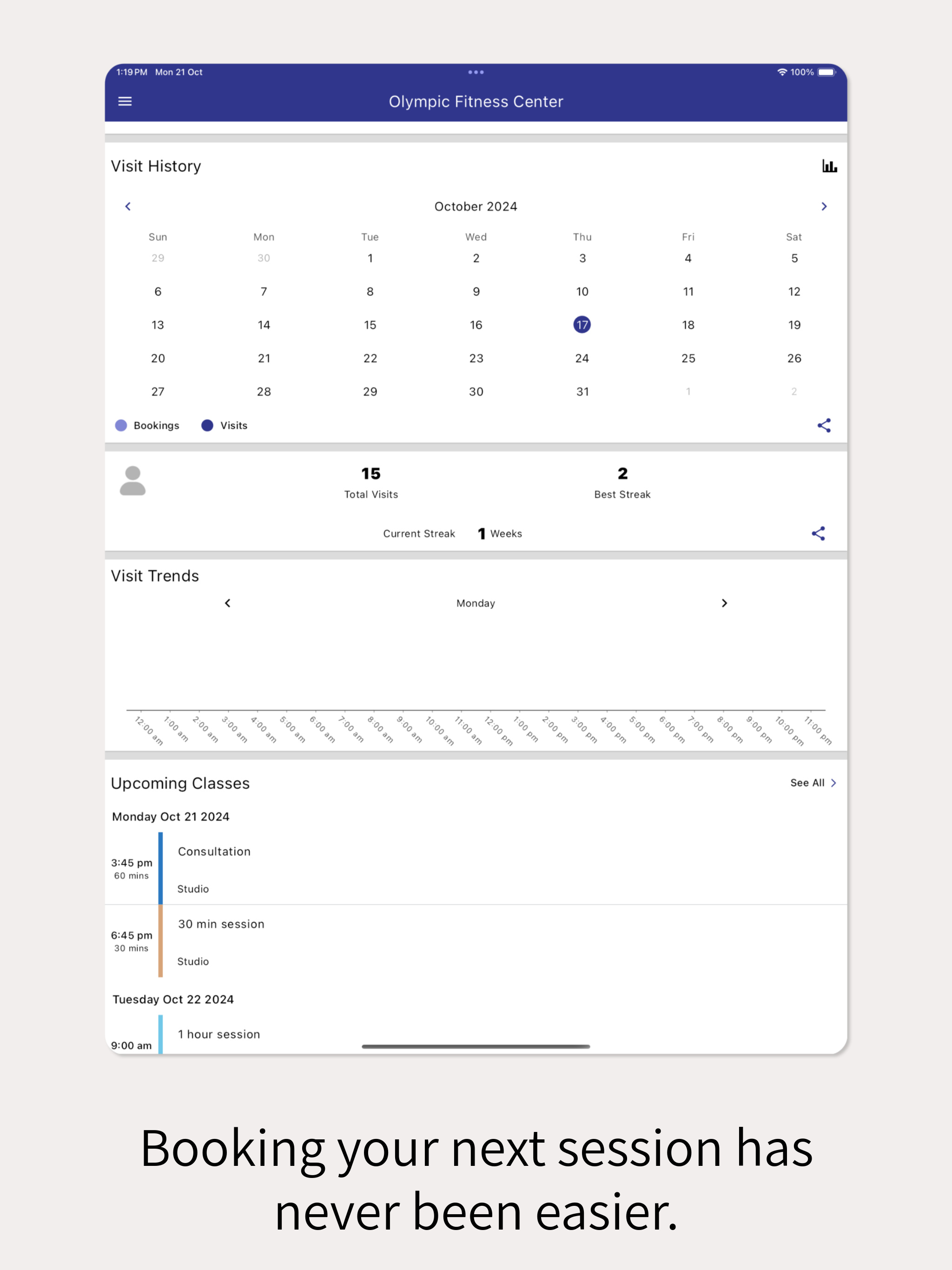Select October 10 in the calendar
The image size is (952, 1270).
[582, 291]
